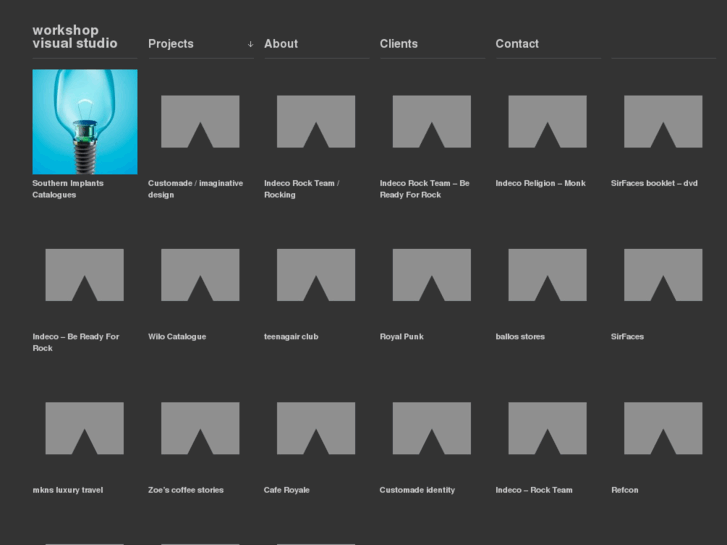Image resolution: width=727 pixels, height=545 pixels.
Task: Expand the Projects dropdown arrow
Action: point(250,44)
